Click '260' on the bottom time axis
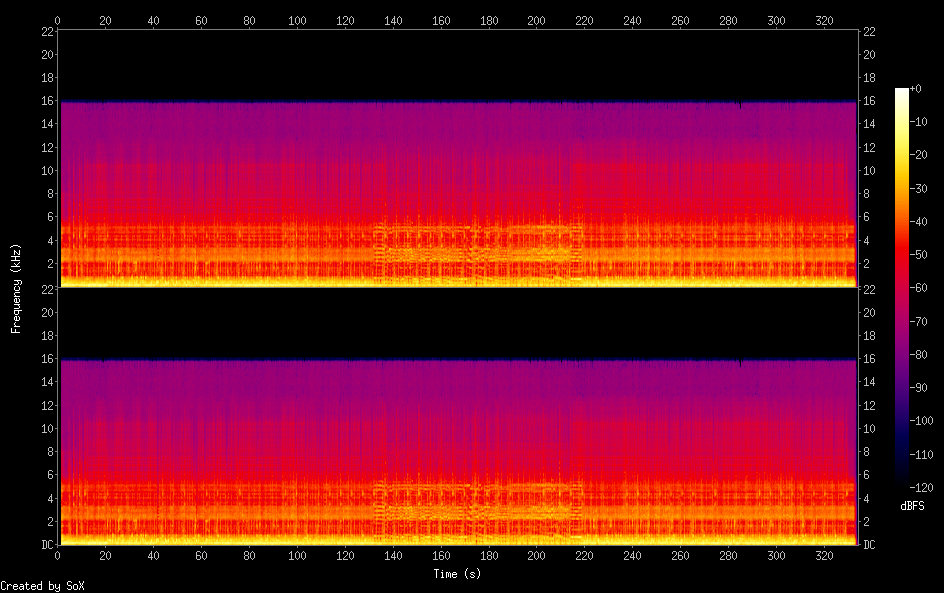Screen dimensions: 944x593 [680, 556]
